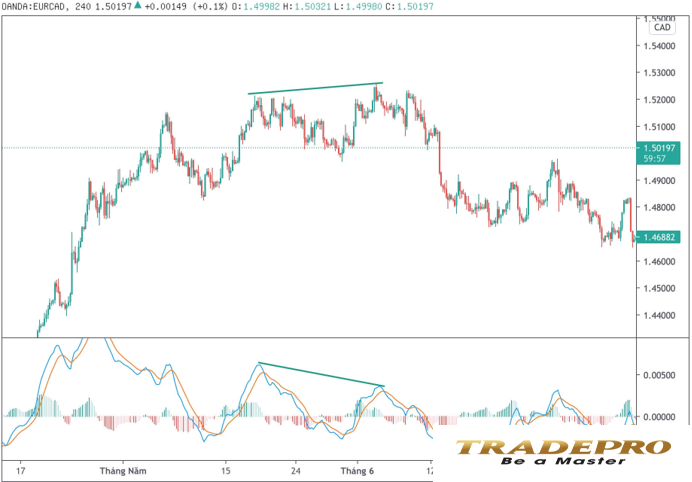Click the 0.00000 zero level on MACD scale

tap(659, 417)
